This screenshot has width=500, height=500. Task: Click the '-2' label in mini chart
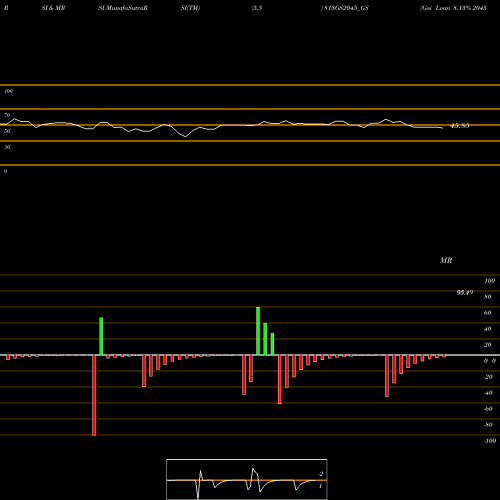point(321,474)
